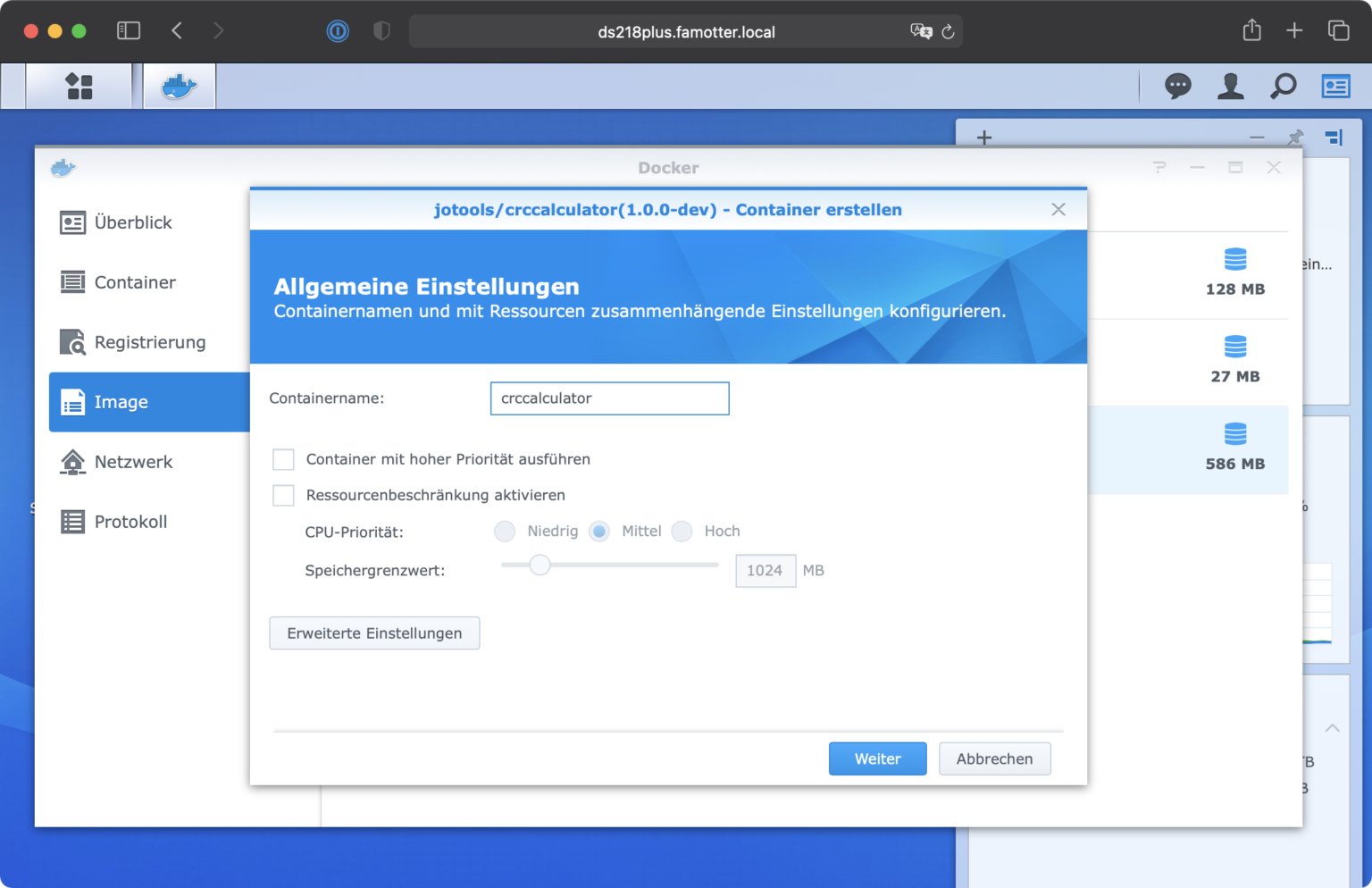Click the notifications speech bubble icon
This screenshot has height=888, width=1372.
click(x=1177, y=86)
